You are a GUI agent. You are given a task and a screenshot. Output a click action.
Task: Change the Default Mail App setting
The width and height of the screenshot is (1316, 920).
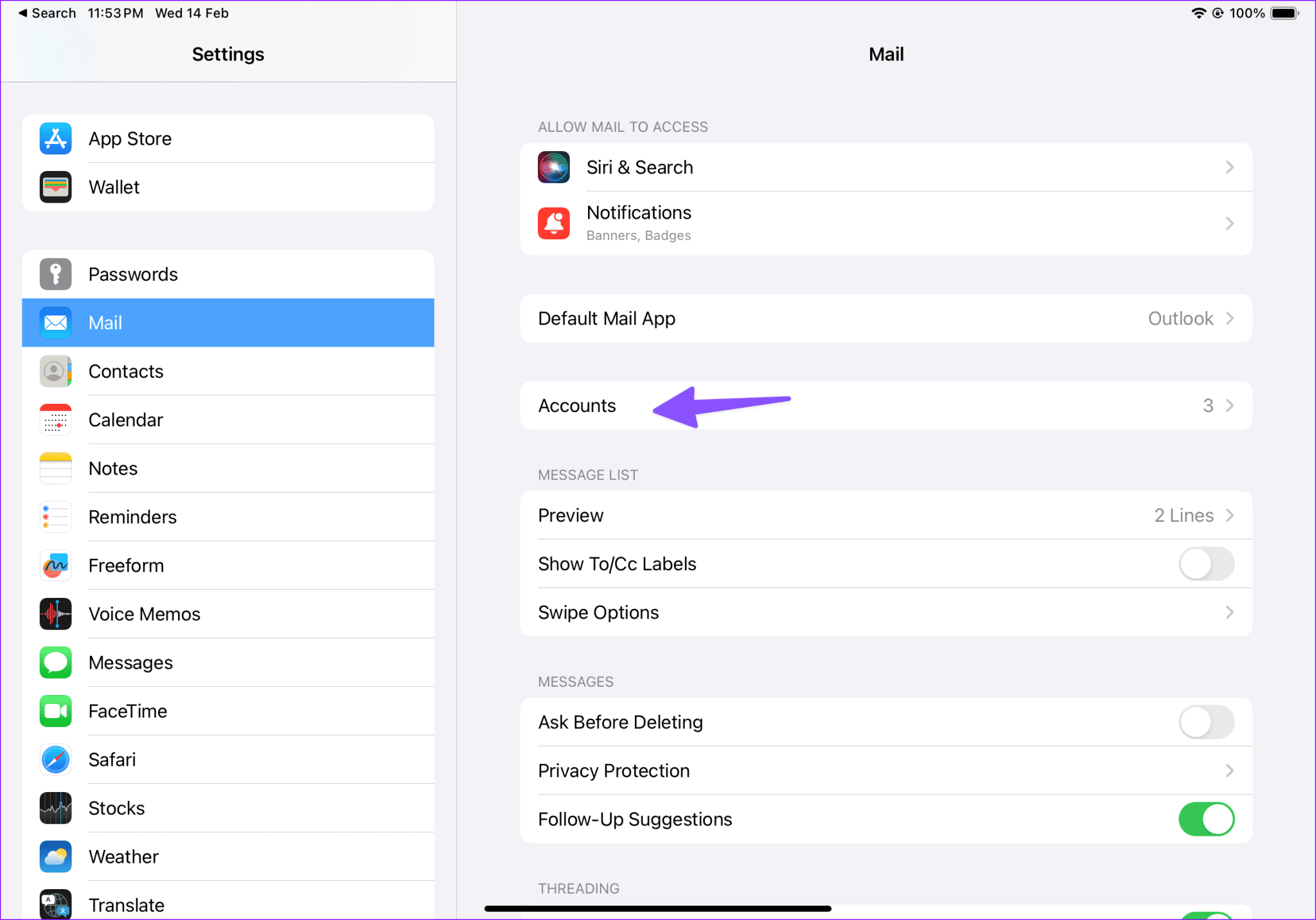click(1181, 318)
